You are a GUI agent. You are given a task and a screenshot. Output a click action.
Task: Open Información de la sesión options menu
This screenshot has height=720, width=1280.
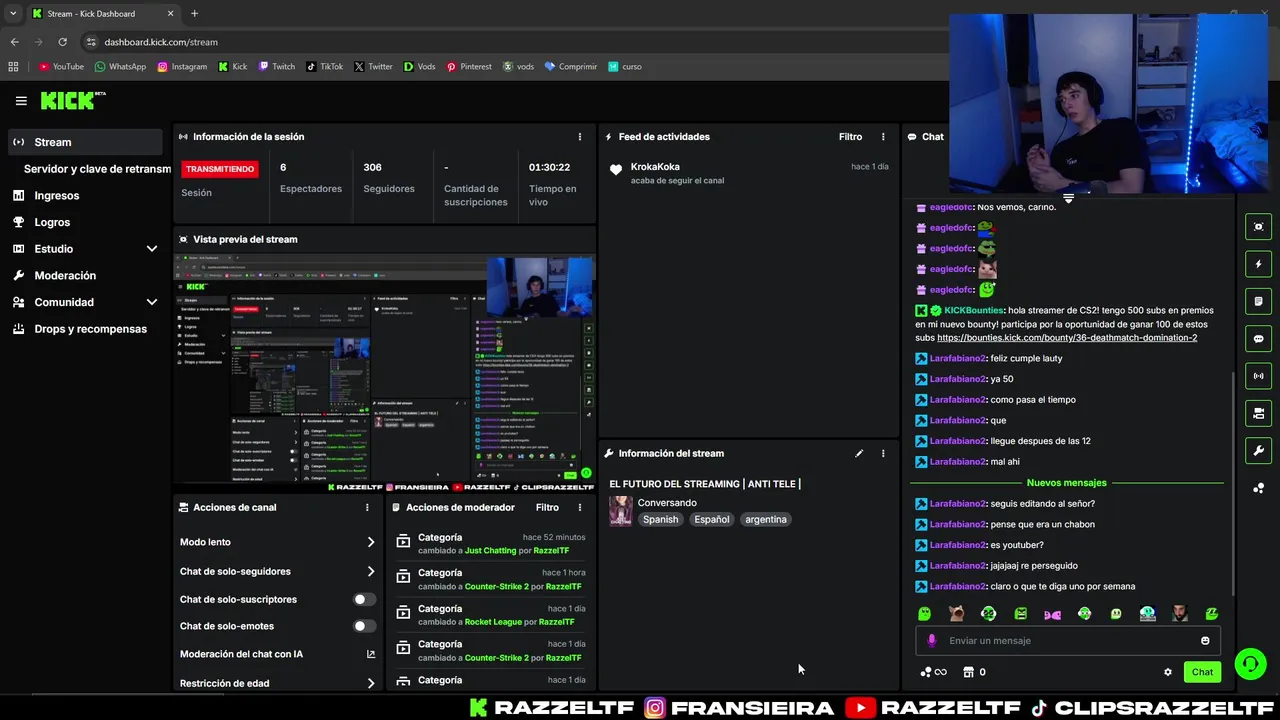tap(580, 137)
